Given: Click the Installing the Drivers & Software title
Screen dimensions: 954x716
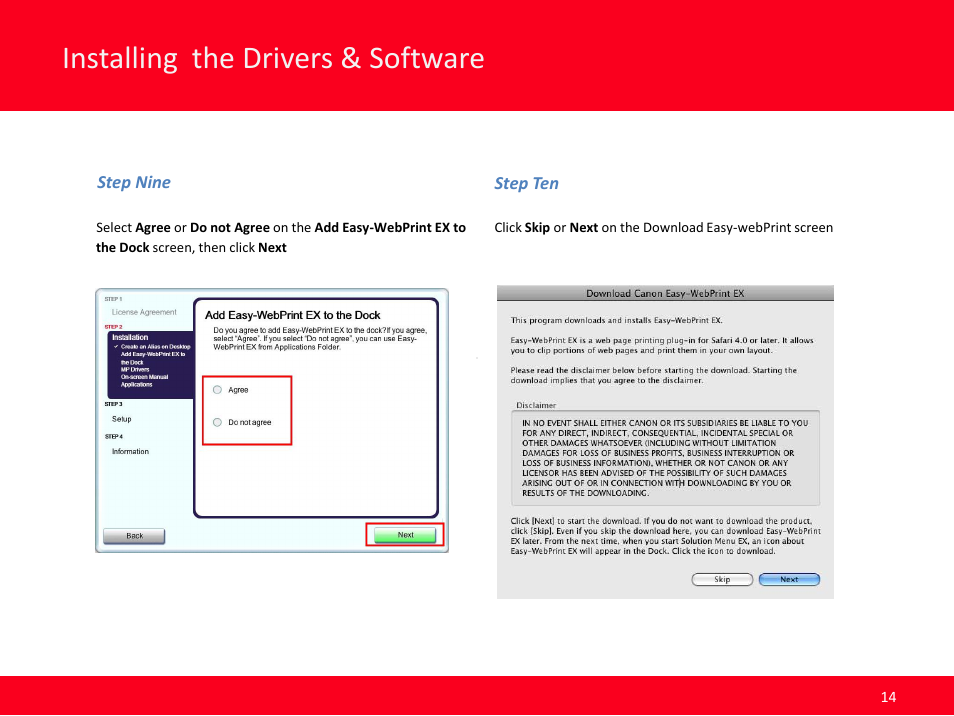Looking at the screenshot, I should pyautogui.click(x=273, y=58).
